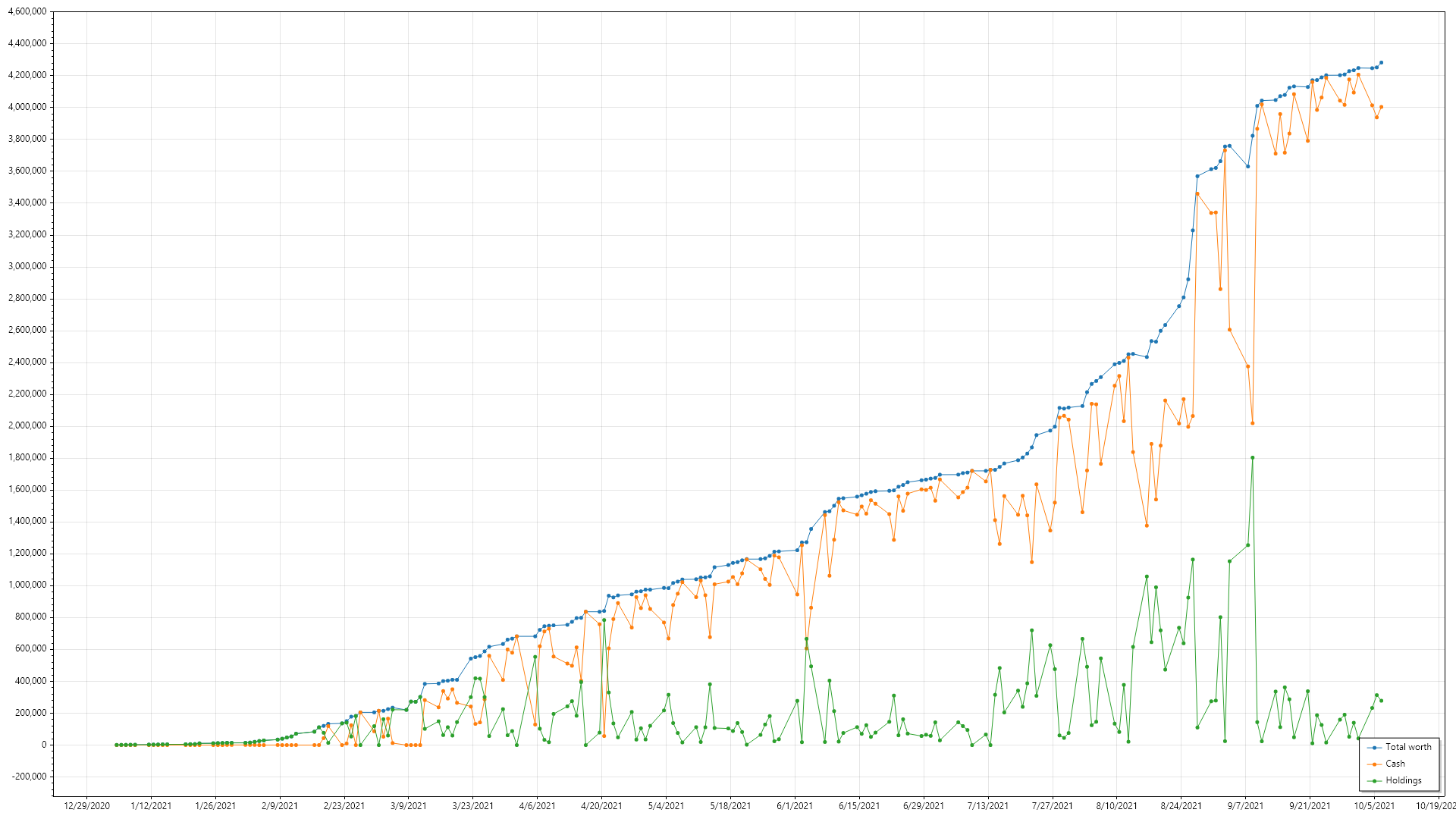This screenshot has height=819, width=1456.
Task: Click y-axis label 2,000,000
Action: 27,425
